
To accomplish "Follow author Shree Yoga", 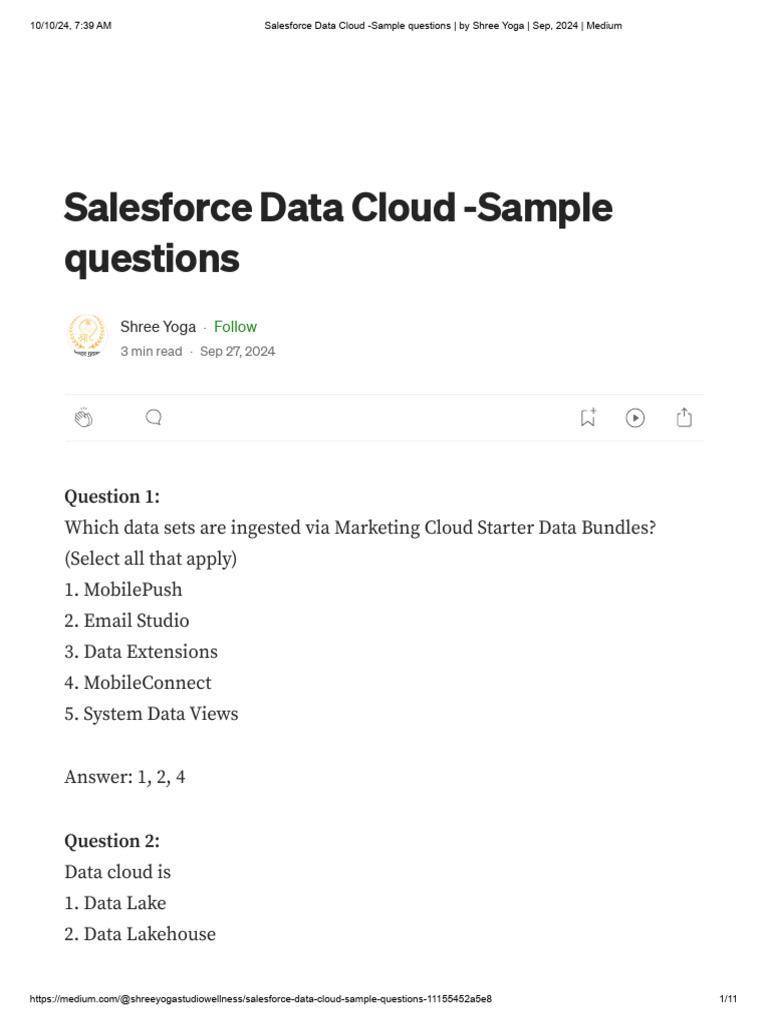I will pyautogui.click(x=235, y=327).
